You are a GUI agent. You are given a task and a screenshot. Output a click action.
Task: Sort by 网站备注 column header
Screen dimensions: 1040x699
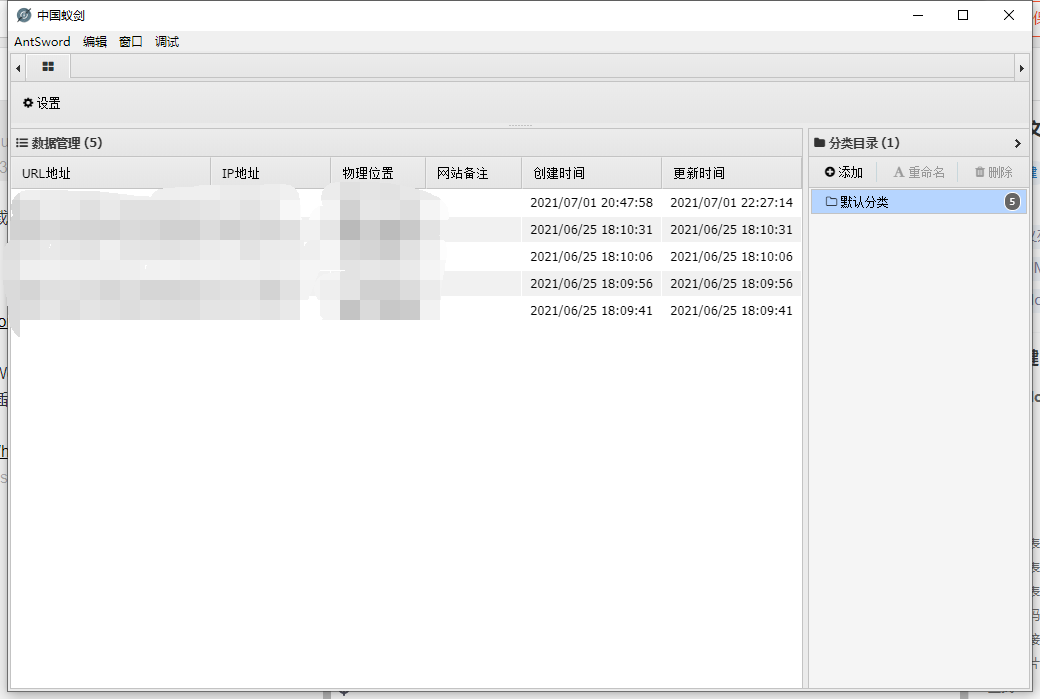[x=474, y=173]
